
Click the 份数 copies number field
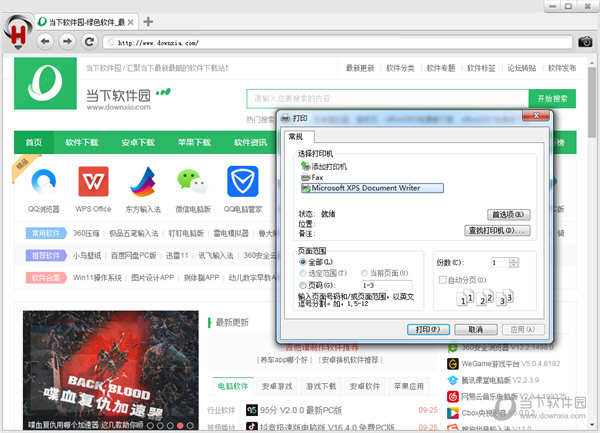click(500, 263)
